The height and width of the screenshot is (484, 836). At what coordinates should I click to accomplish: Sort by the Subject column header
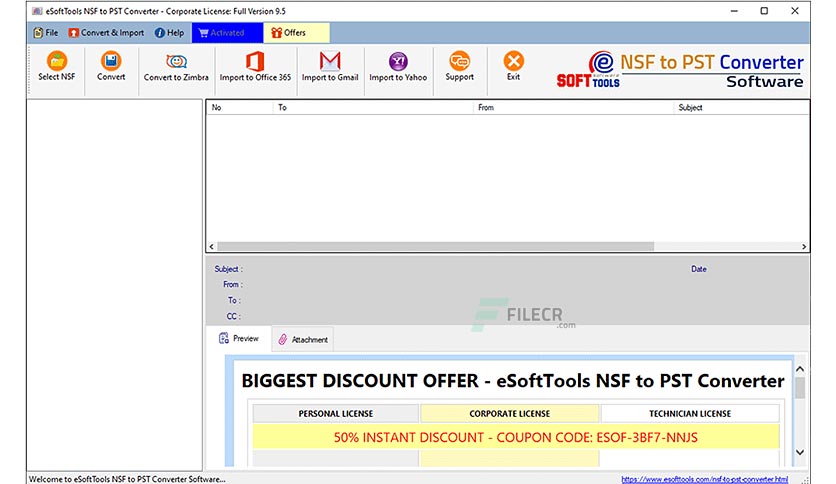pos(742,107)
